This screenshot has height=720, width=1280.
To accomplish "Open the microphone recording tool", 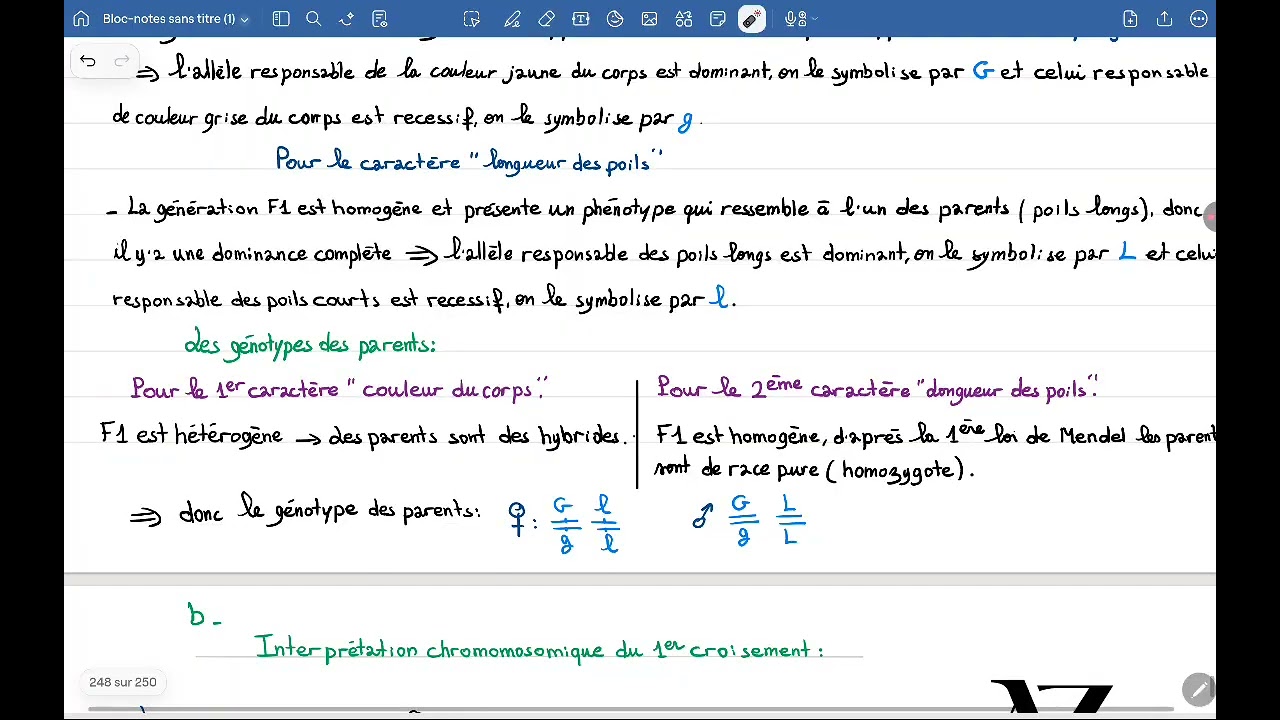I will [x=794, y=19].
